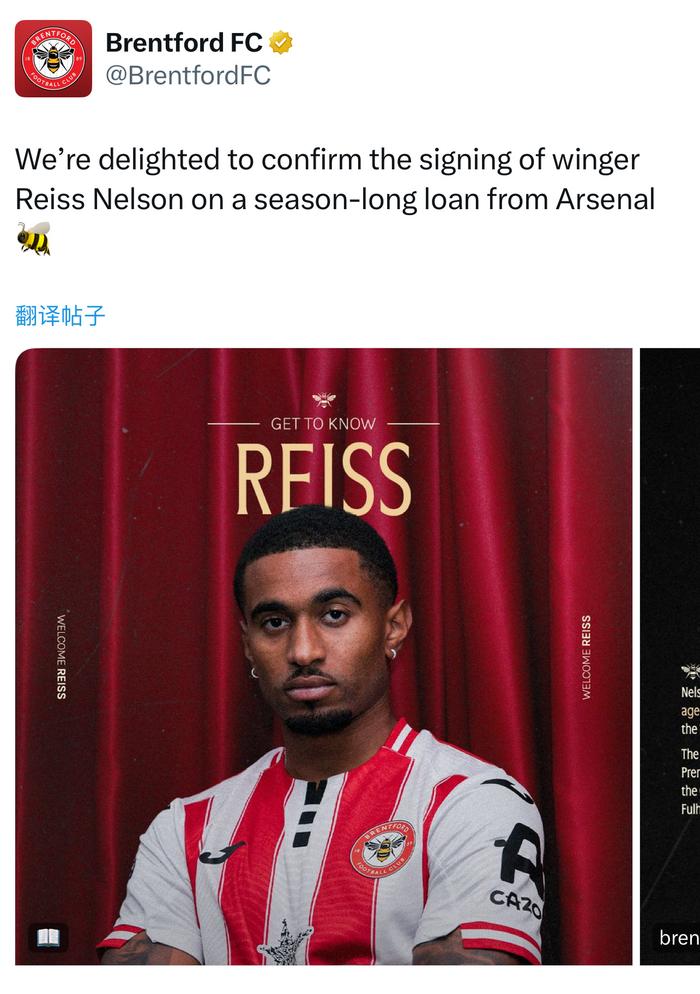Click the Brentford crest on the shirt
The image size is (700, 994).
(382, 849)
